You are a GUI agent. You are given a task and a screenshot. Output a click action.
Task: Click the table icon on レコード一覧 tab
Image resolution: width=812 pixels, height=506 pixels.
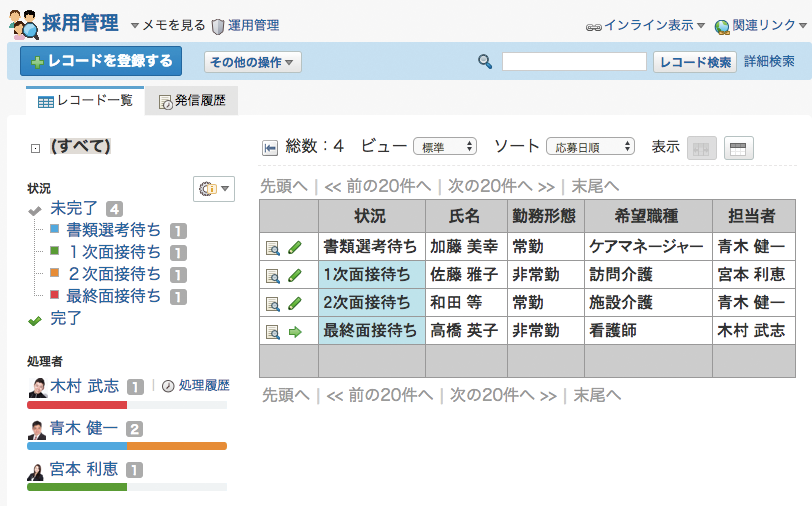click(x=46, y=102)
